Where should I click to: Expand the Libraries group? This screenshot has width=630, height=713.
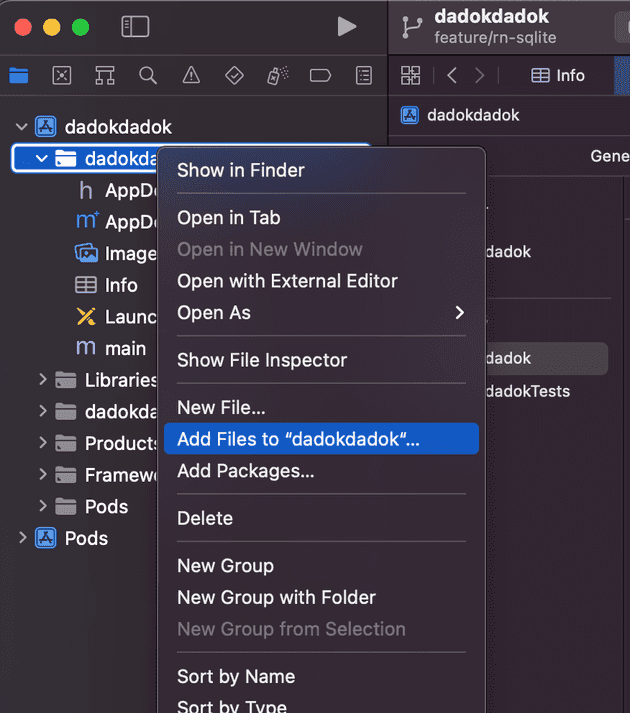tap(42, 380)
